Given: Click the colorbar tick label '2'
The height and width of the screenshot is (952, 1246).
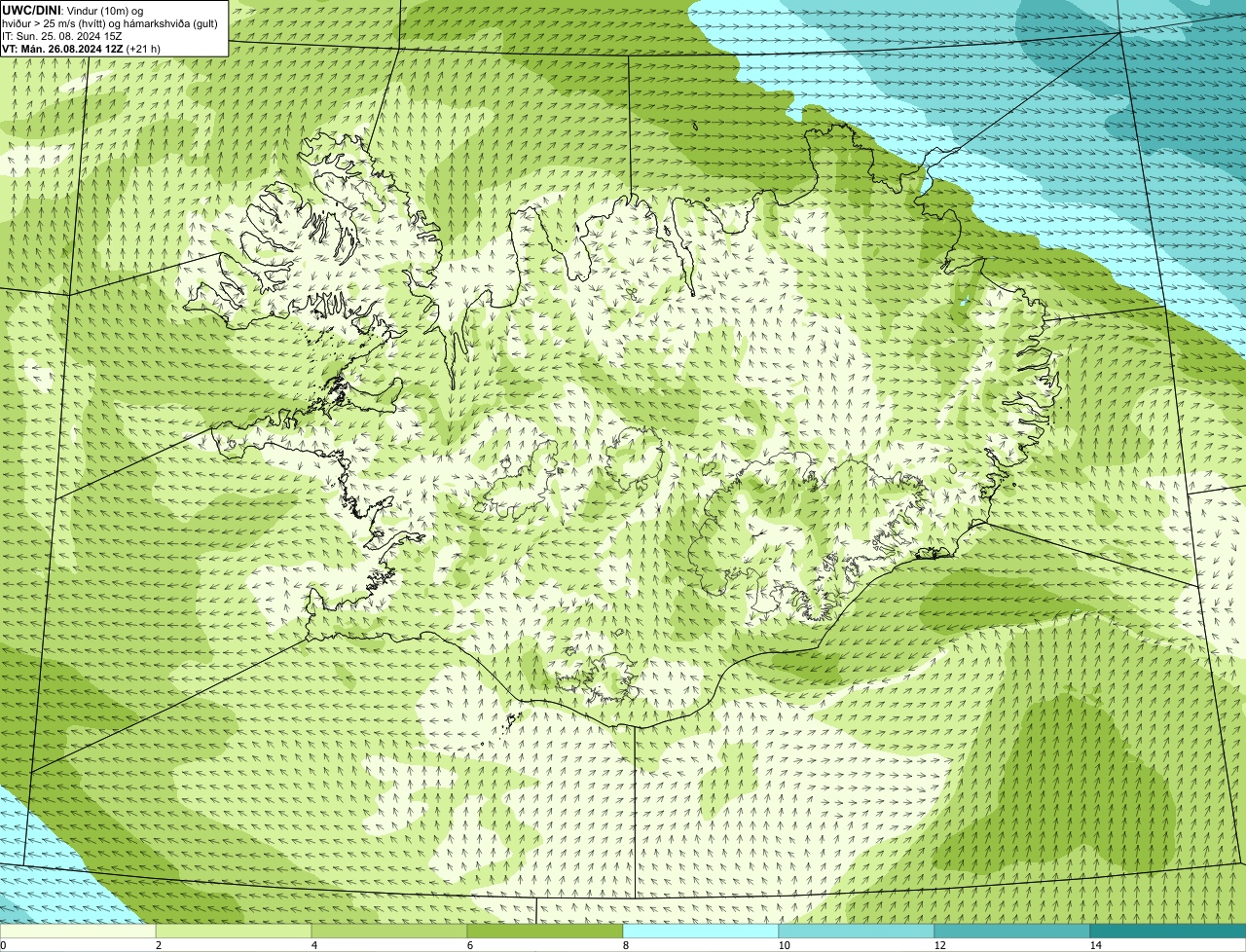Looking at the screenshot, I should pyautogui.click(x=158, y=945).
